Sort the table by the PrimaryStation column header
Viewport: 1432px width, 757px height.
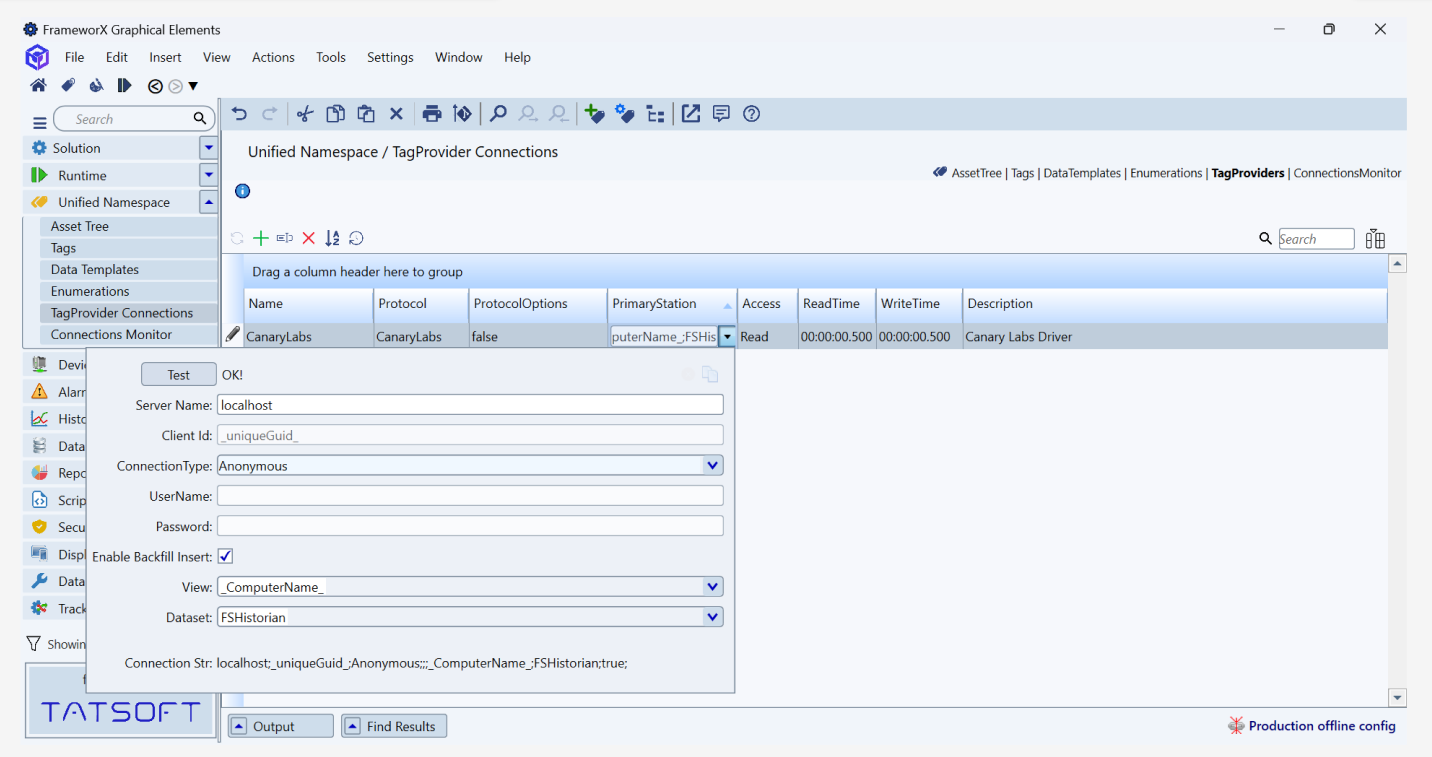pyautogui.click(x=672, y=304)
